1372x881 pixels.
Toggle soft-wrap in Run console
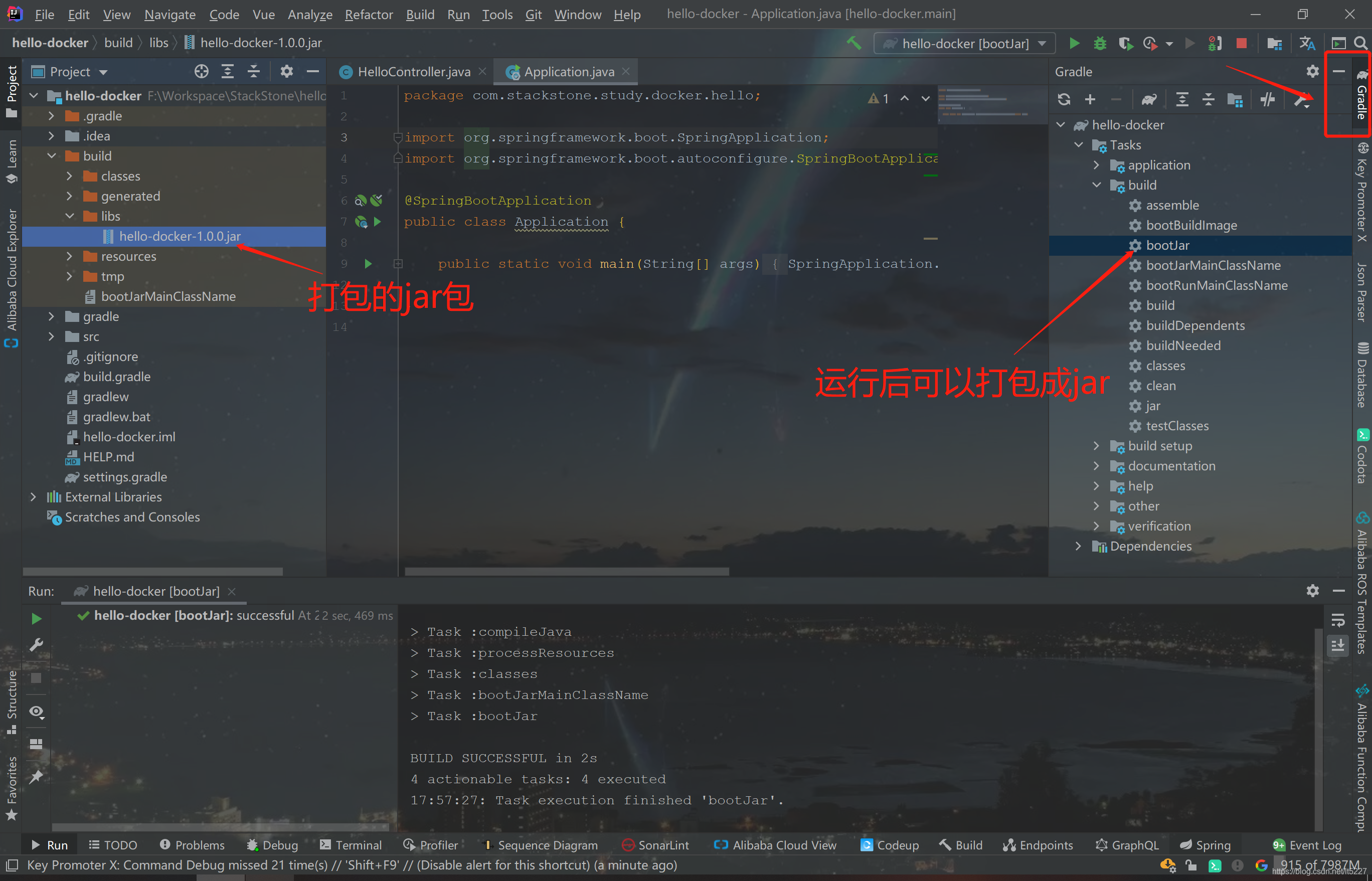click(x=1338, y=620)
